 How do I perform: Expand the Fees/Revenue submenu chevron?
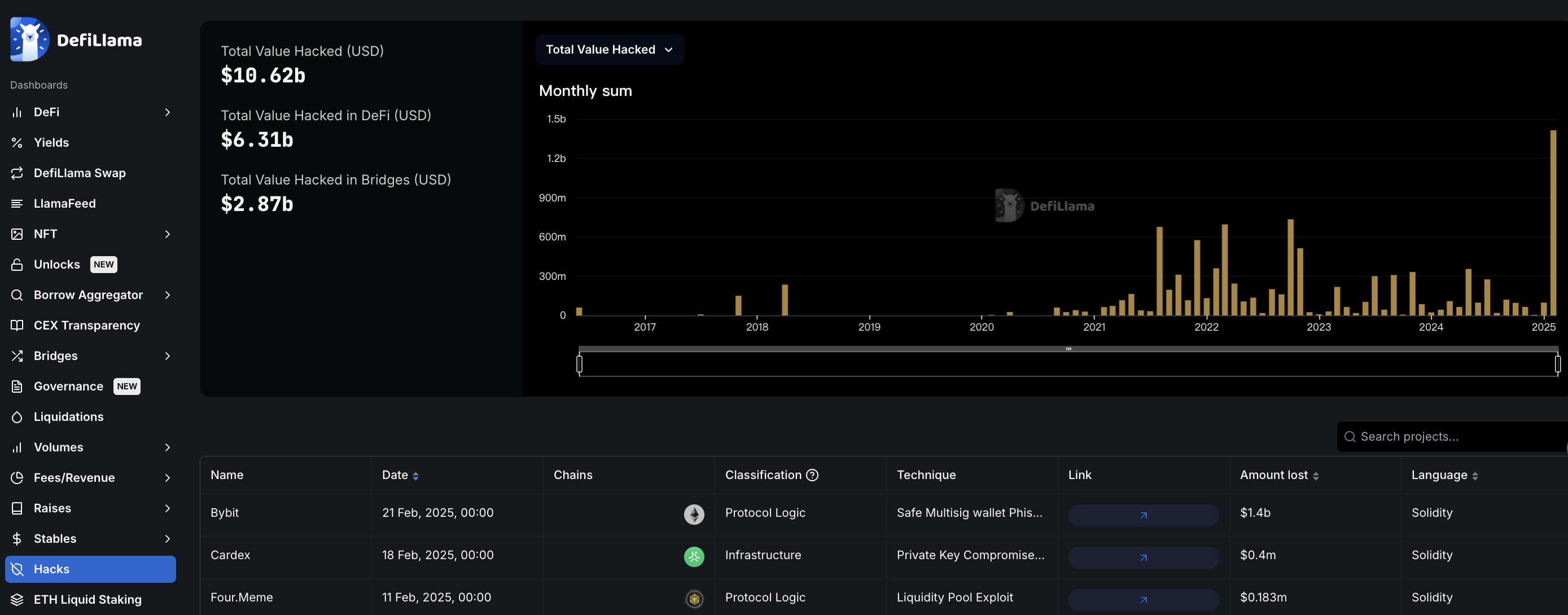168,477
